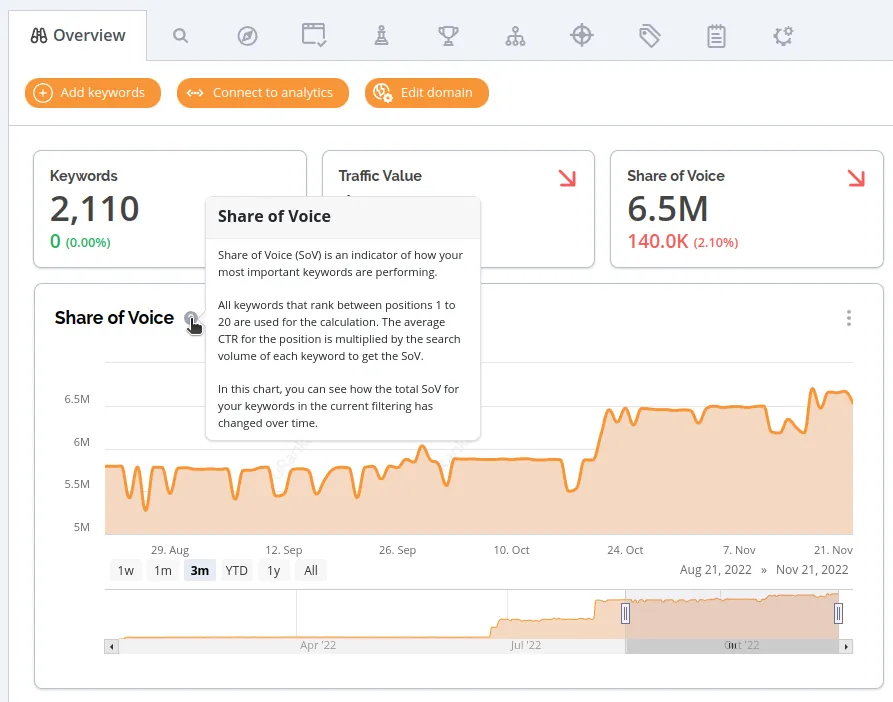
Task: Open the site hierarchy icon
Action: [x=515, y=34]
